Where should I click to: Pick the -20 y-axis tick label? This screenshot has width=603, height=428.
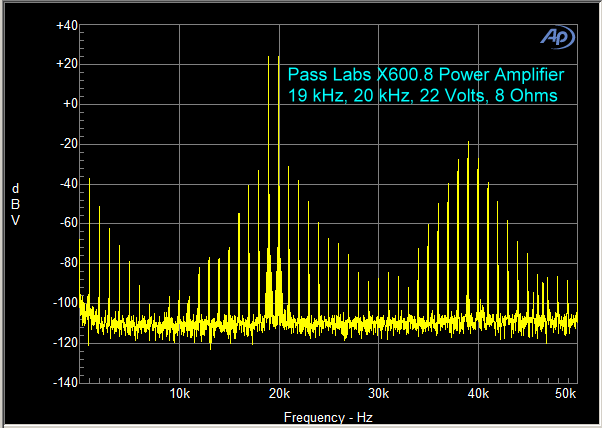point(67,144)
